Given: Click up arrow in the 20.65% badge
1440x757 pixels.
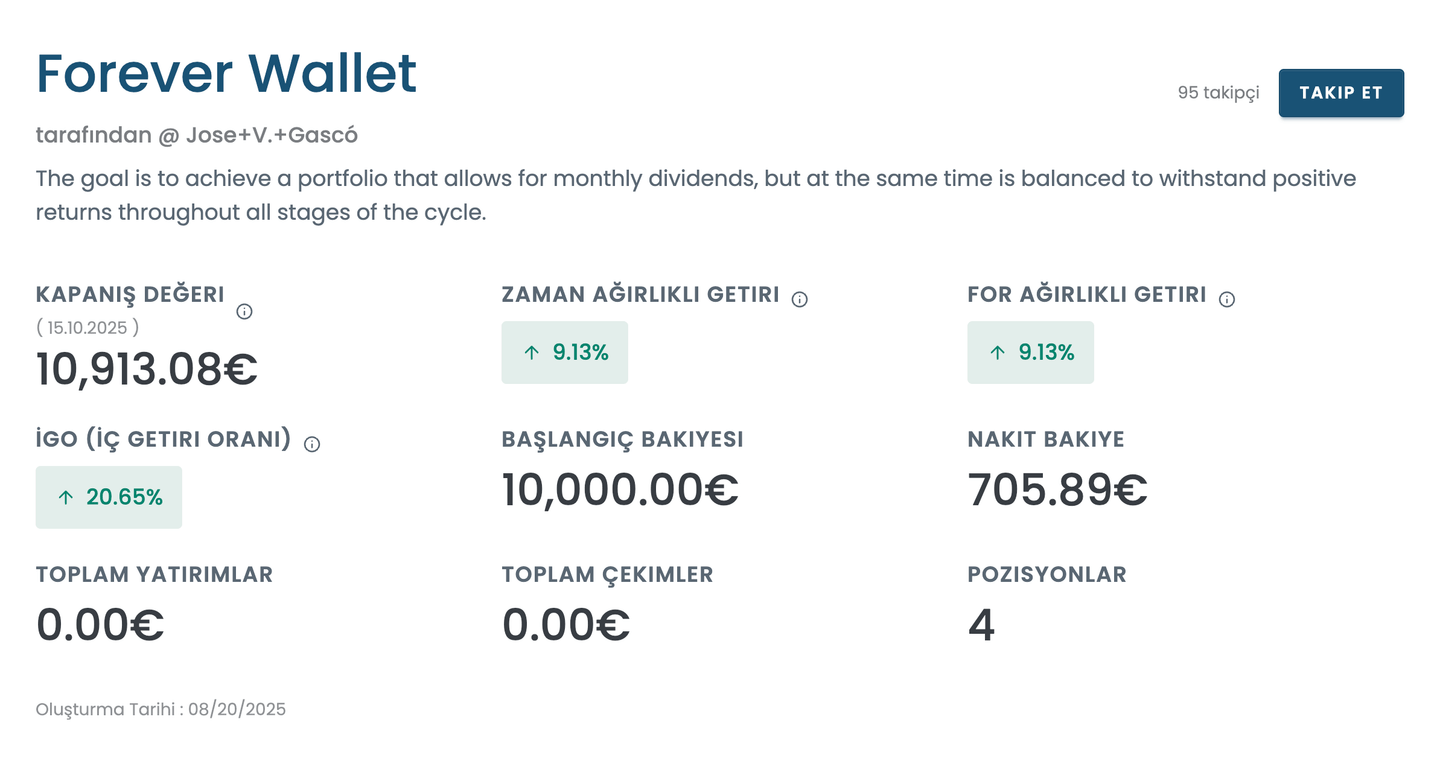Looking at the screenshot, I should pyautogui.click(x=66, y=497).
